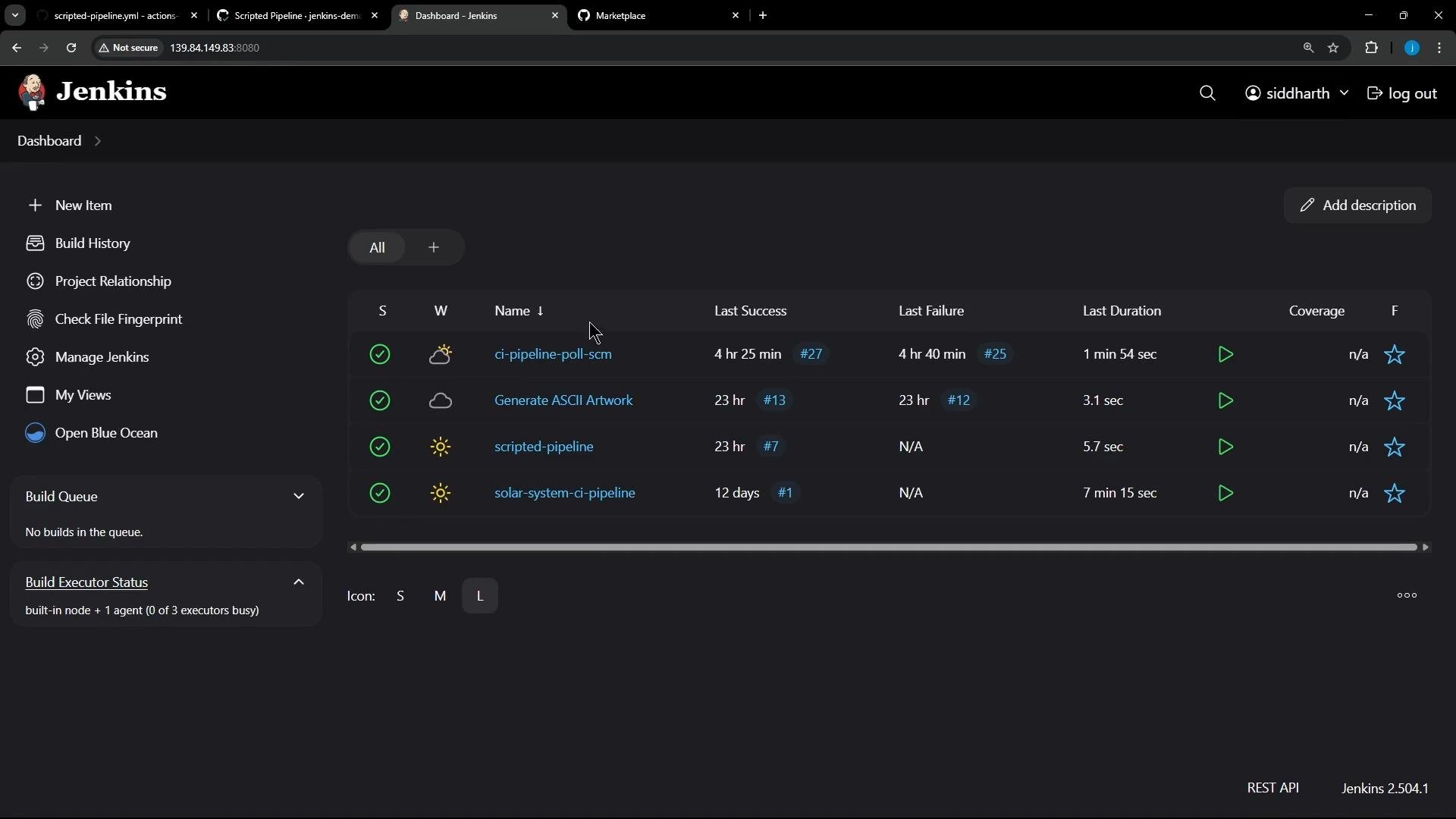Set icon size to Large

coord(480,596)
